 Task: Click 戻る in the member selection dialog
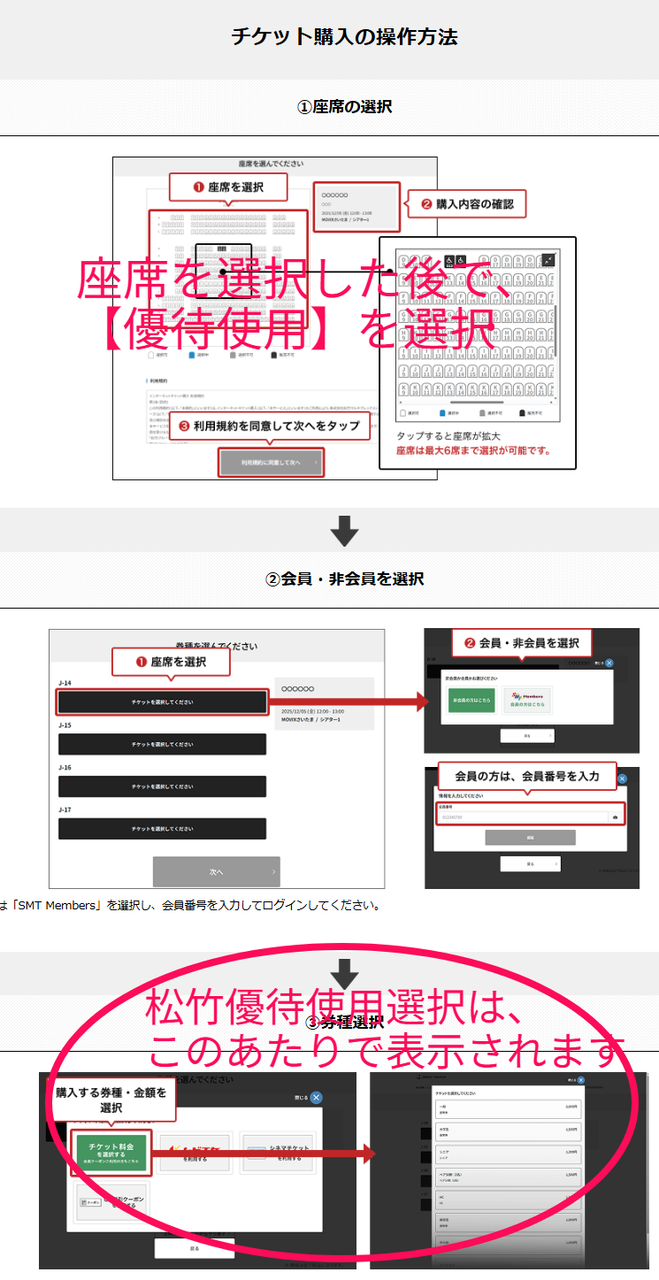(527, 735)
